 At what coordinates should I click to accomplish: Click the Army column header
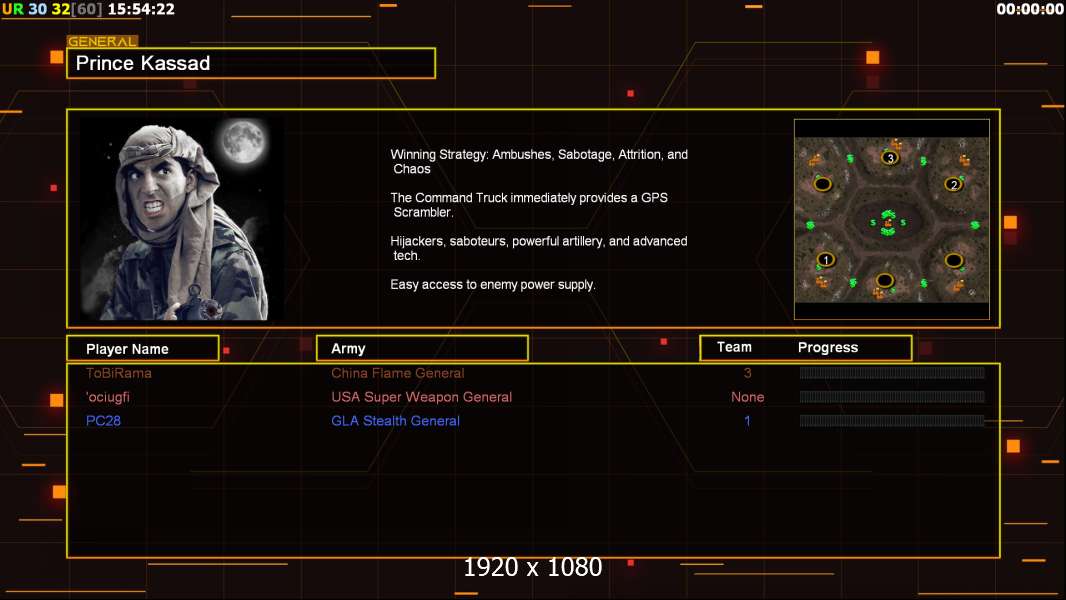click(x=422, y=349)
